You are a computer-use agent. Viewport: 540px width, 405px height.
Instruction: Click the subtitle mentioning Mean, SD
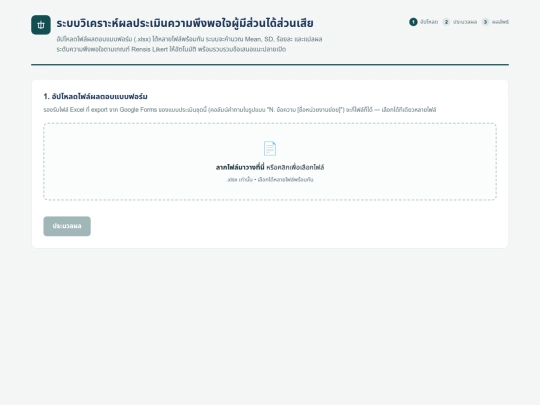pos(189,39)
